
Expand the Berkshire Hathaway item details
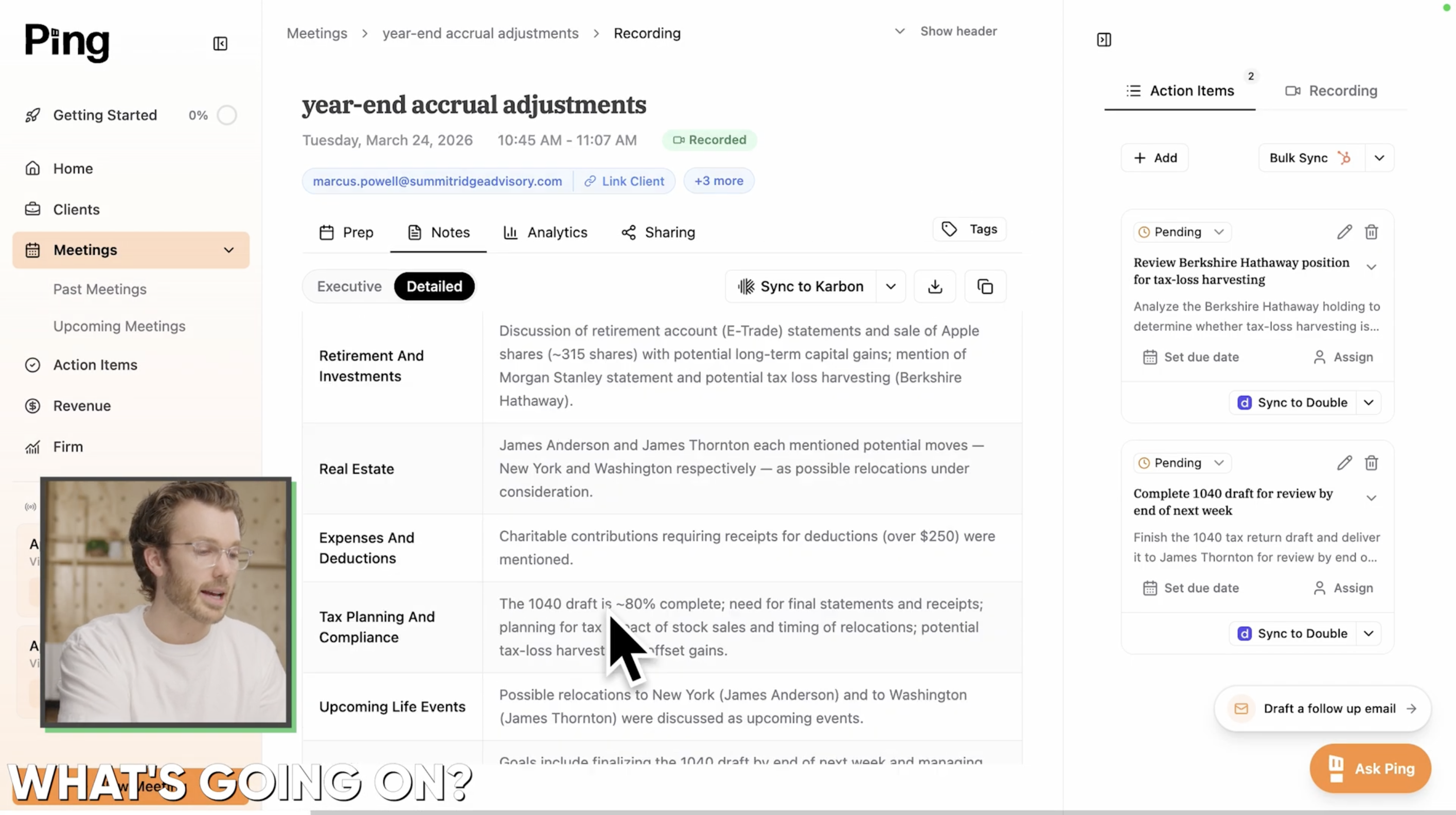click(1371, 267)
